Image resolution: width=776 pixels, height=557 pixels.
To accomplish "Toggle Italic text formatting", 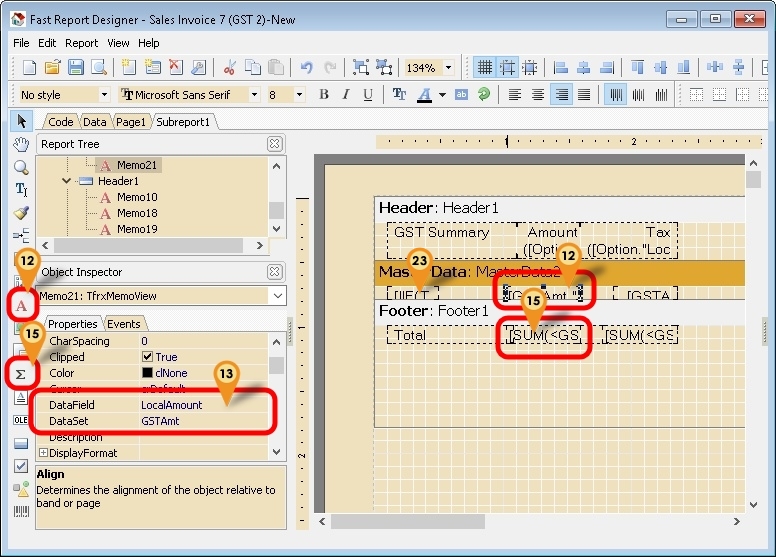I will tap(346, 95).
